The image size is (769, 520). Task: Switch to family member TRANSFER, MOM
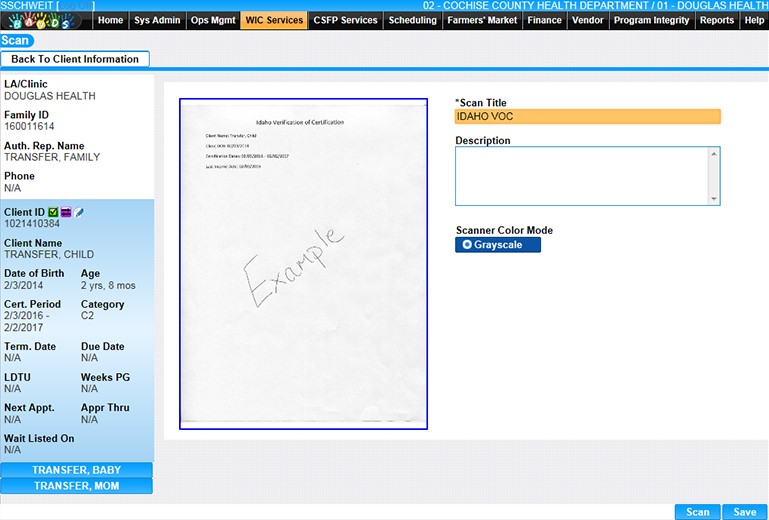[76, 486]
